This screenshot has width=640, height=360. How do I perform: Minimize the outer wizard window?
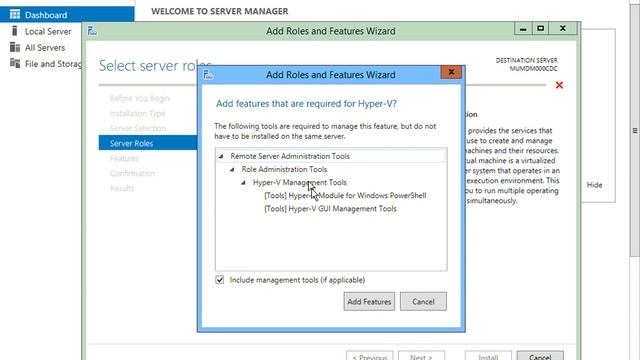(x=523, y=29)
